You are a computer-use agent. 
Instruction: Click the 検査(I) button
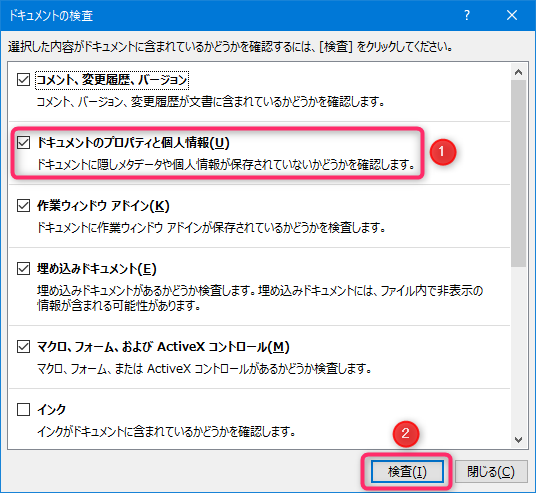tap(407, 472)
